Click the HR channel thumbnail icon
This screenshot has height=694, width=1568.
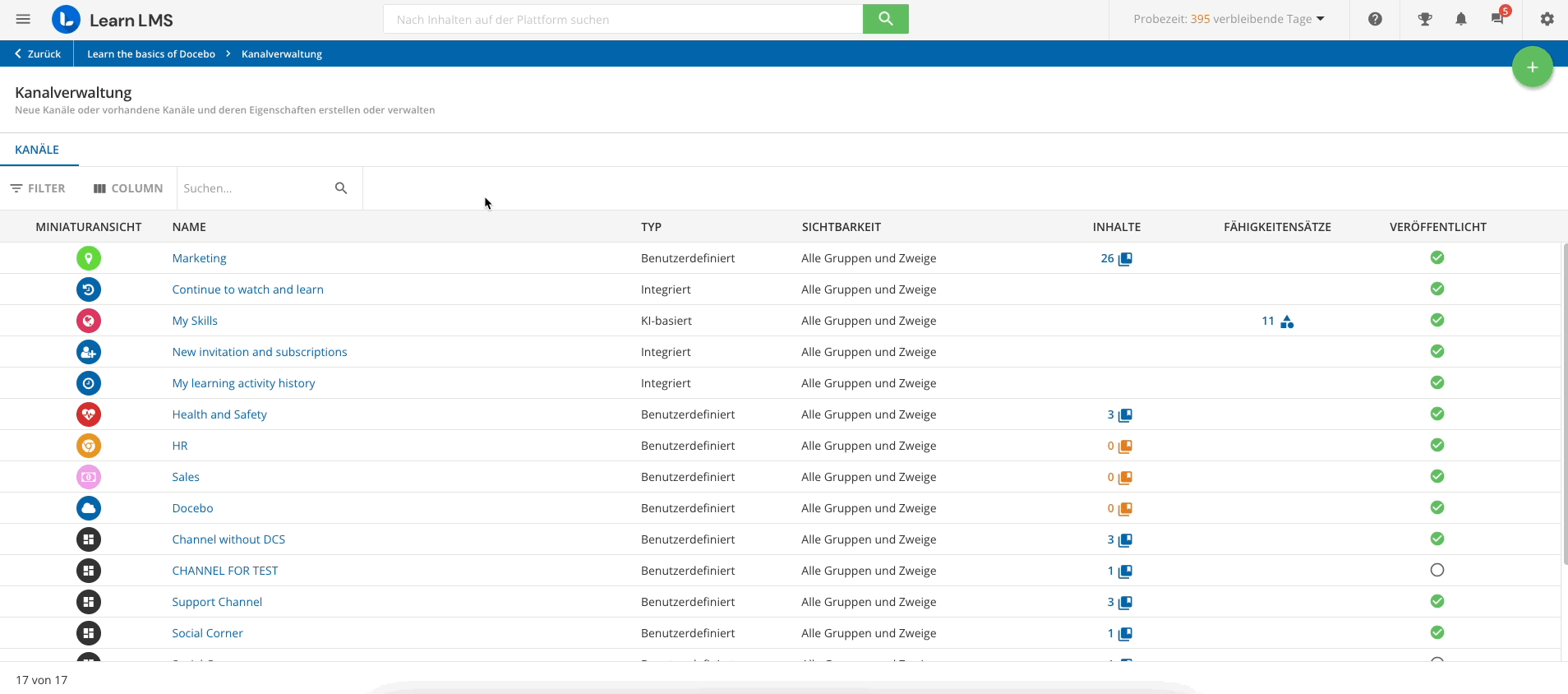coord(89,446)
